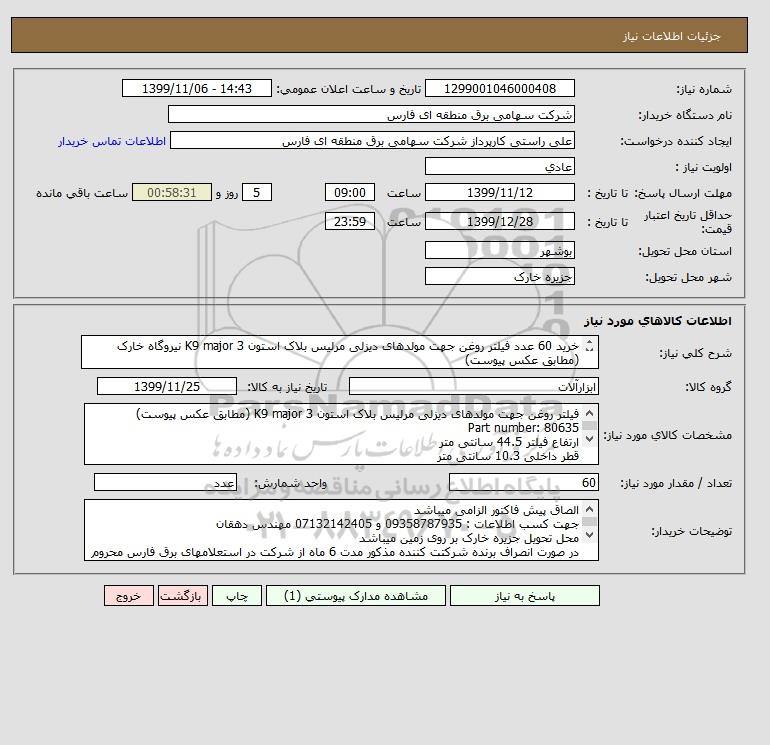Click the قطر داخلی 10.3 سانتی متر line

(508, 456)
